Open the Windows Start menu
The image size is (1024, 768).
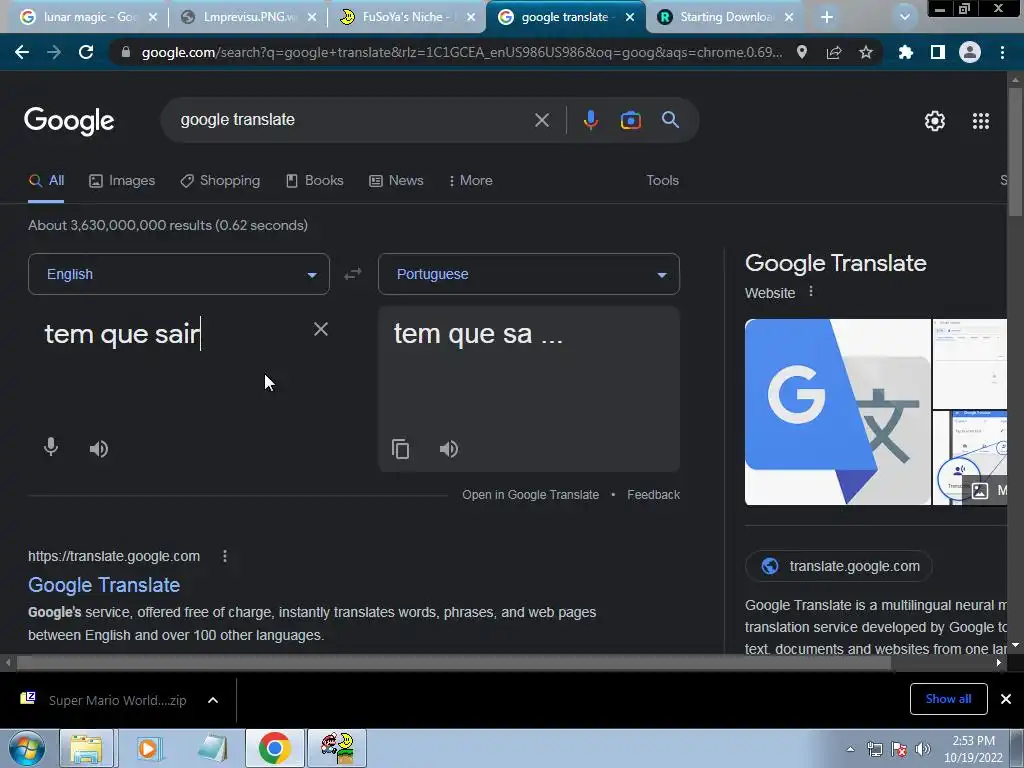[27, 748]
